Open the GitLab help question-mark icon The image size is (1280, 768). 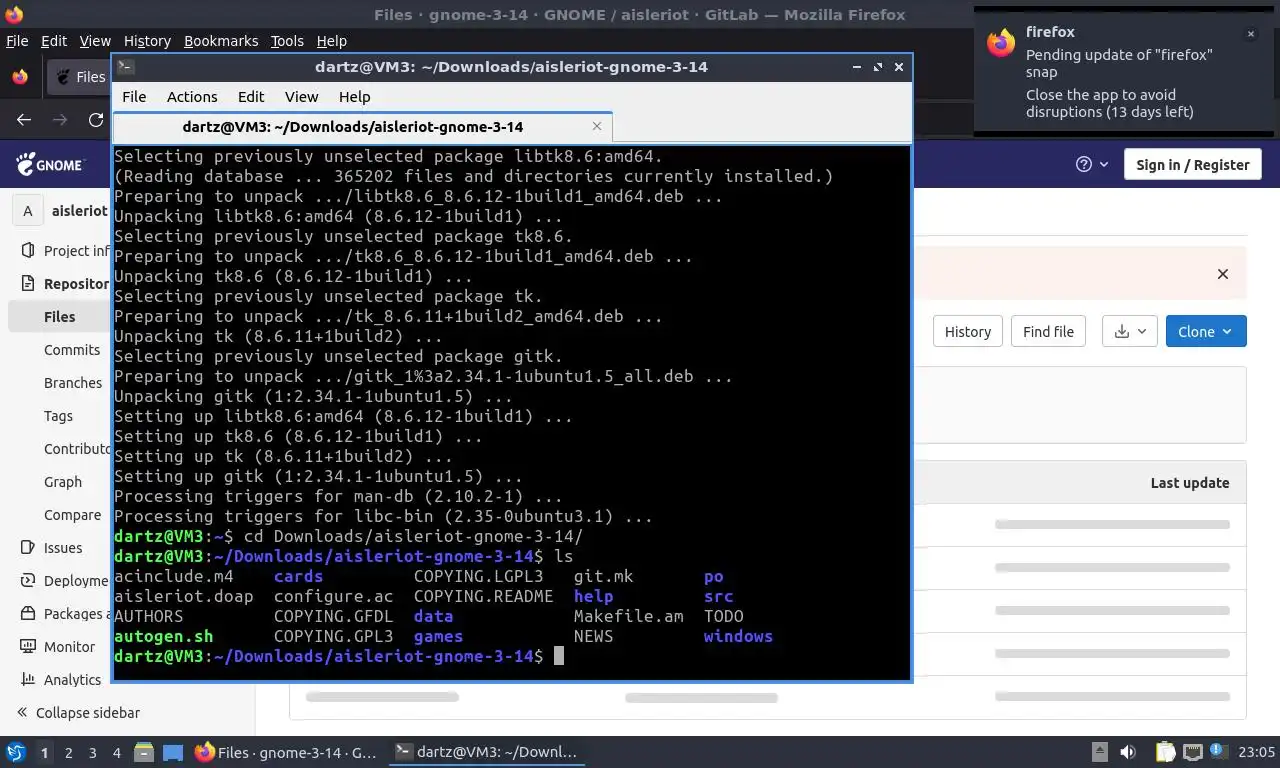[1084, 164]
